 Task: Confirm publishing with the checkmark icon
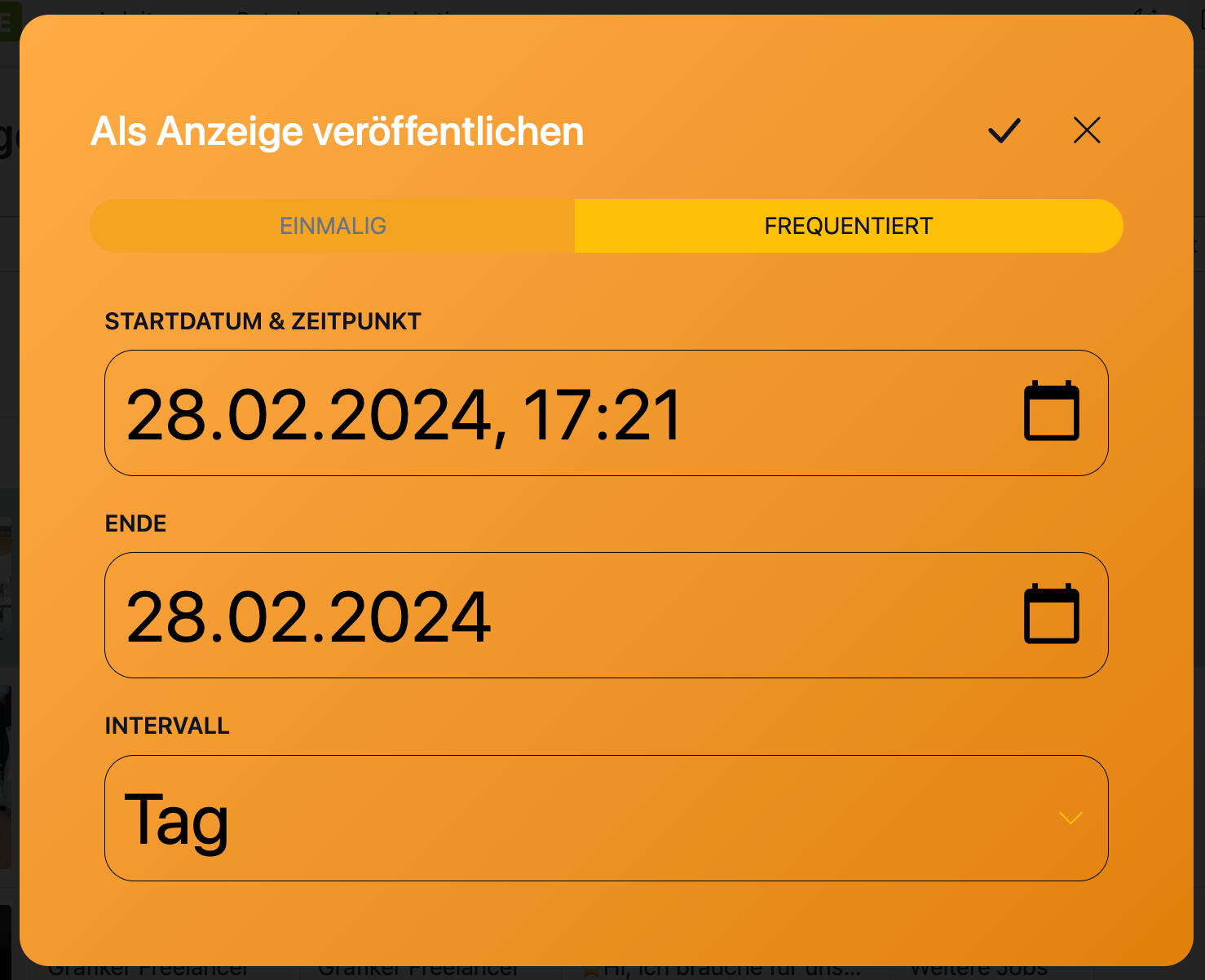pyautogui.click(x=1004, y=130)
